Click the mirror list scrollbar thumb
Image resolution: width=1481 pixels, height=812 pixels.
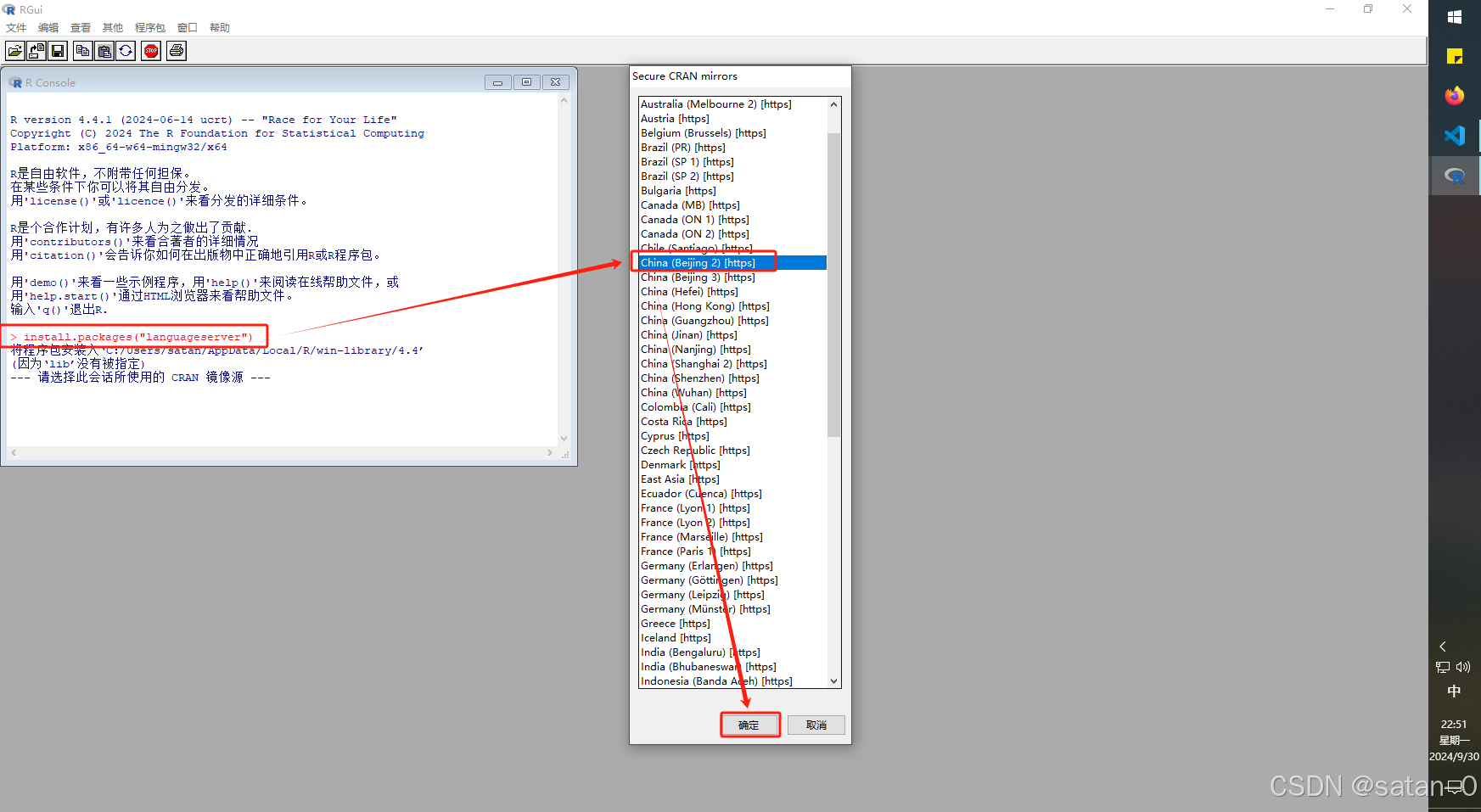(x=834, y=284)
